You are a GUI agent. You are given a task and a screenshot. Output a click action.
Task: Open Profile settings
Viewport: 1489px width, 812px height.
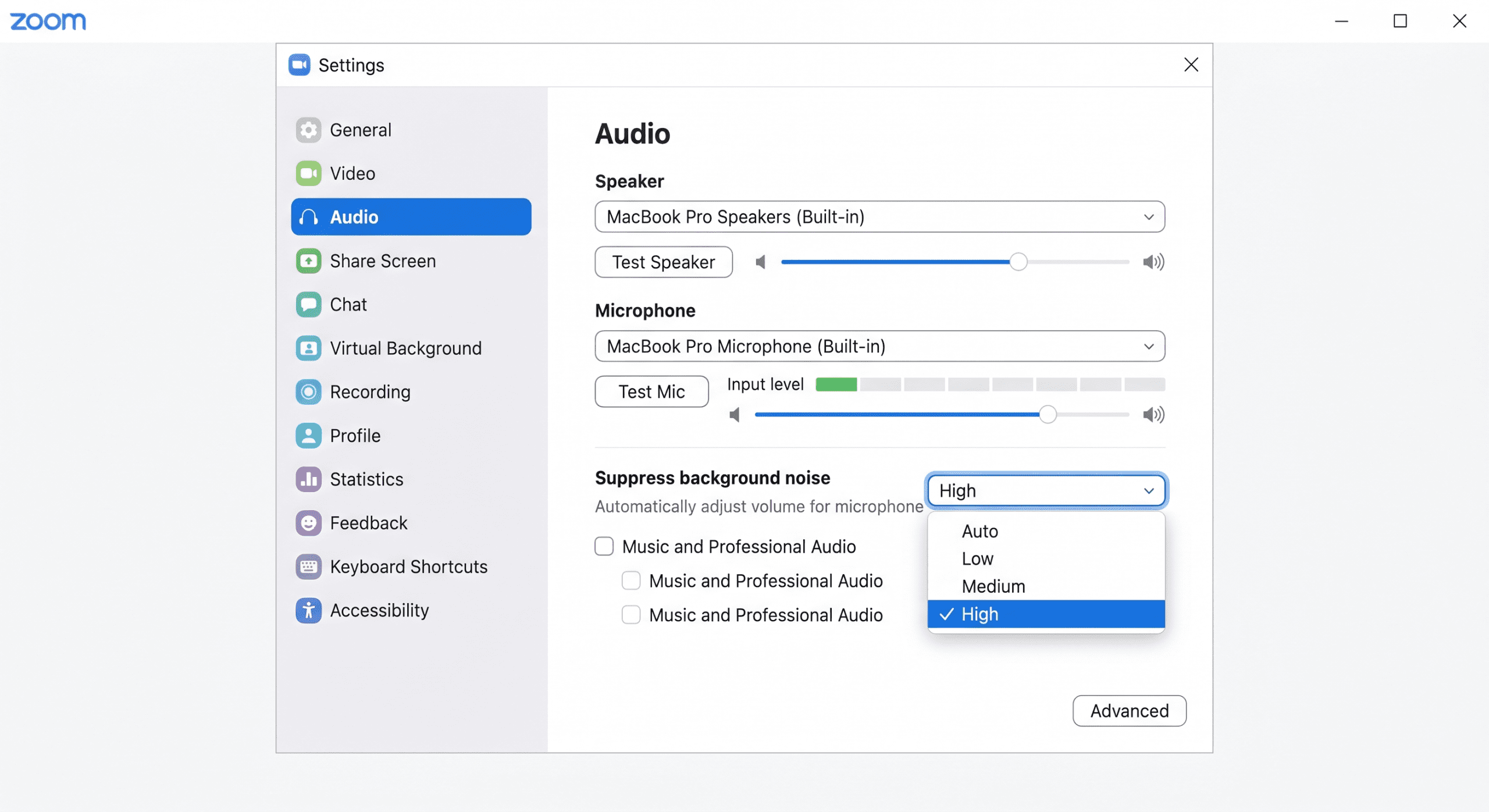point(411,435)
